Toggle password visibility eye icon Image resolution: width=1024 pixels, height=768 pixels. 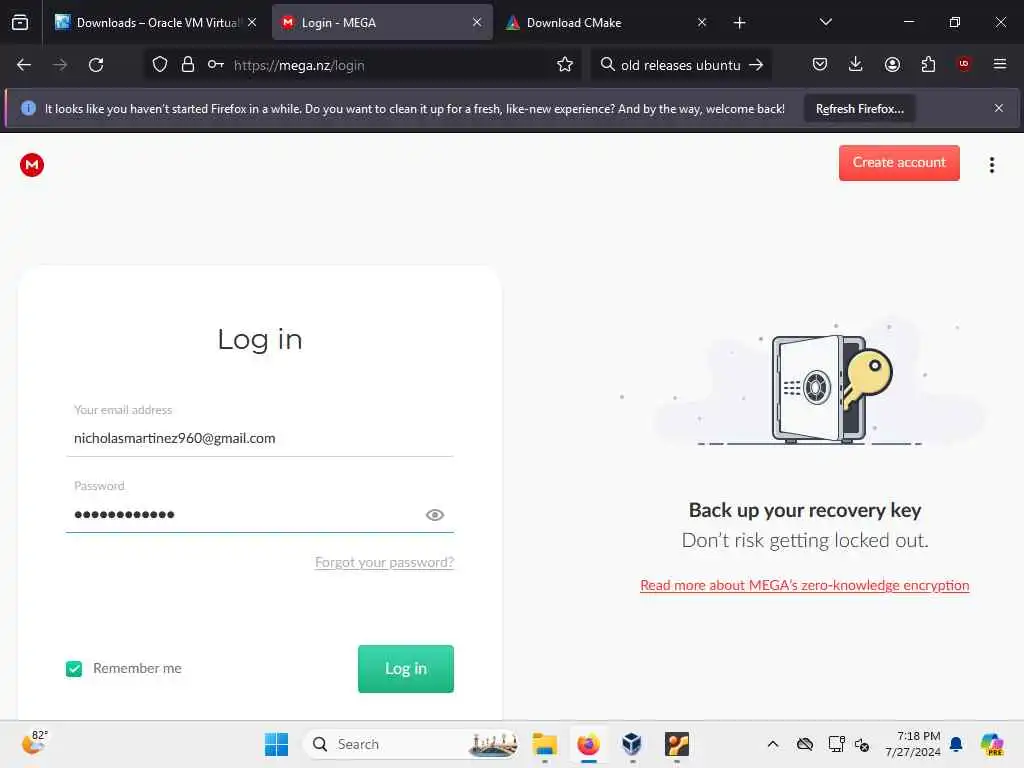435,515
